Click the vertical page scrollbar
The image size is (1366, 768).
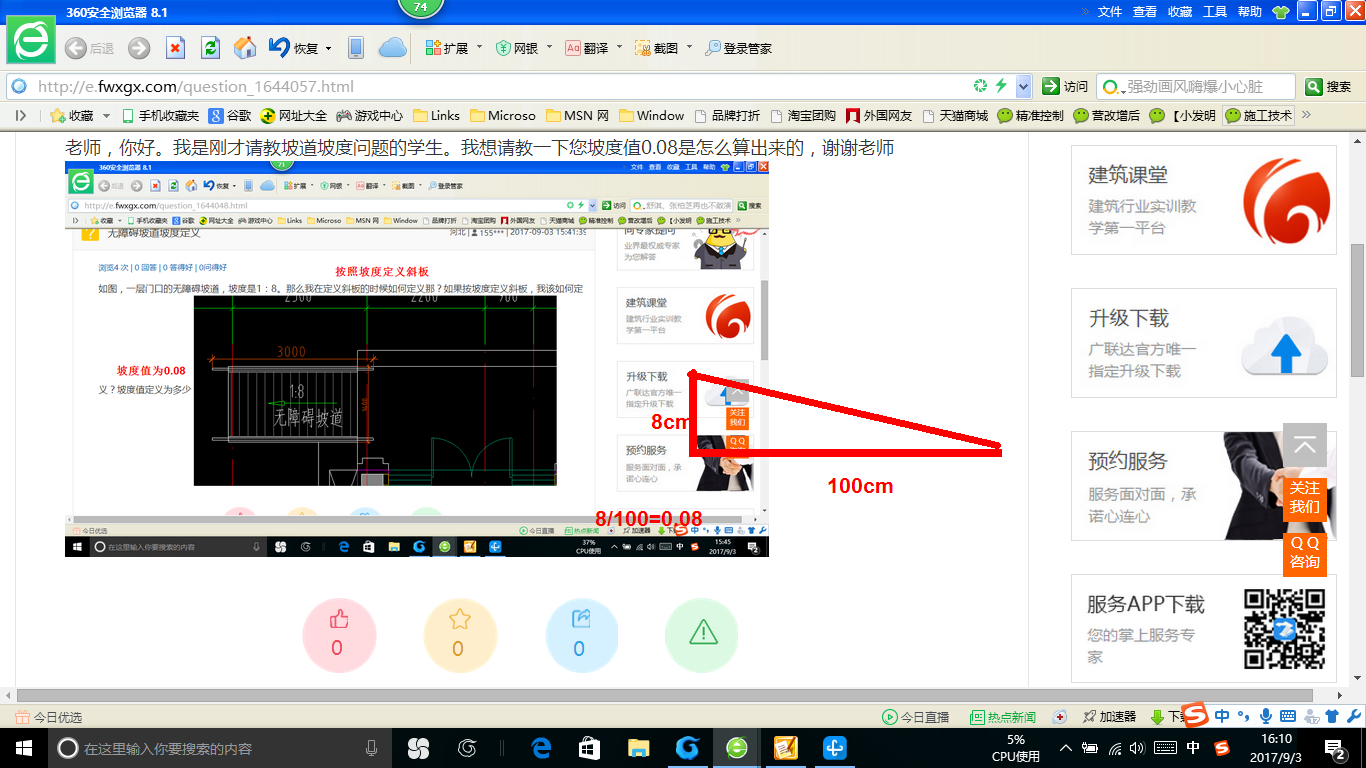pos(1357,310)
